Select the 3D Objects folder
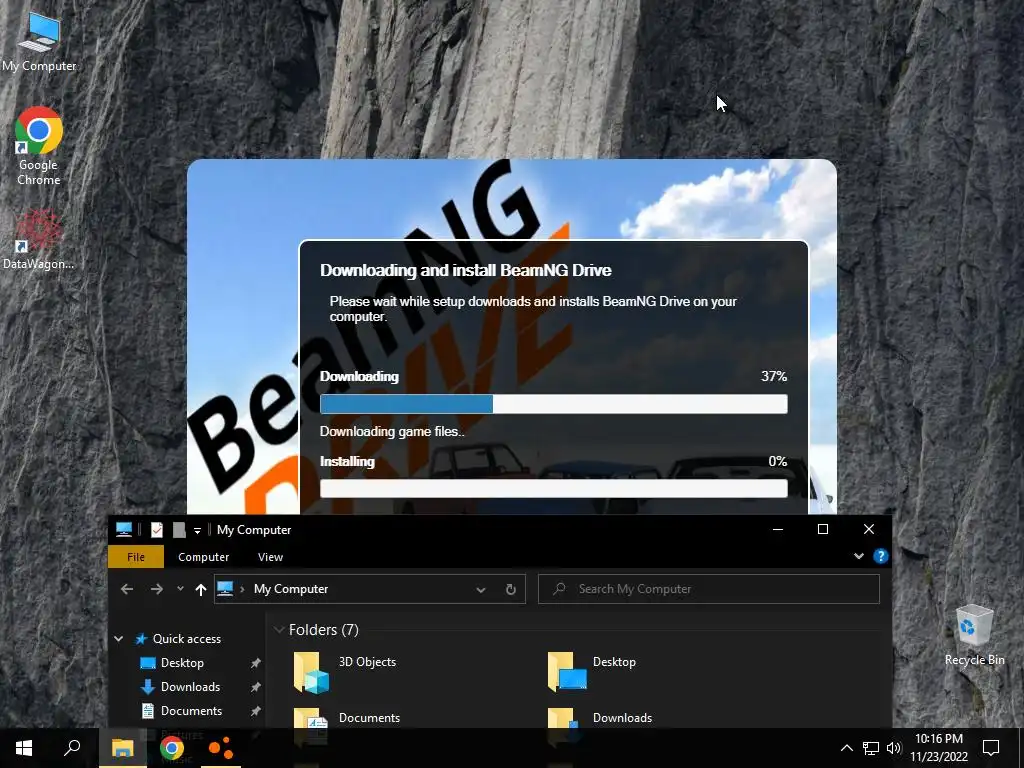This screenshot has height=768, width=1024. coord(345,672)
